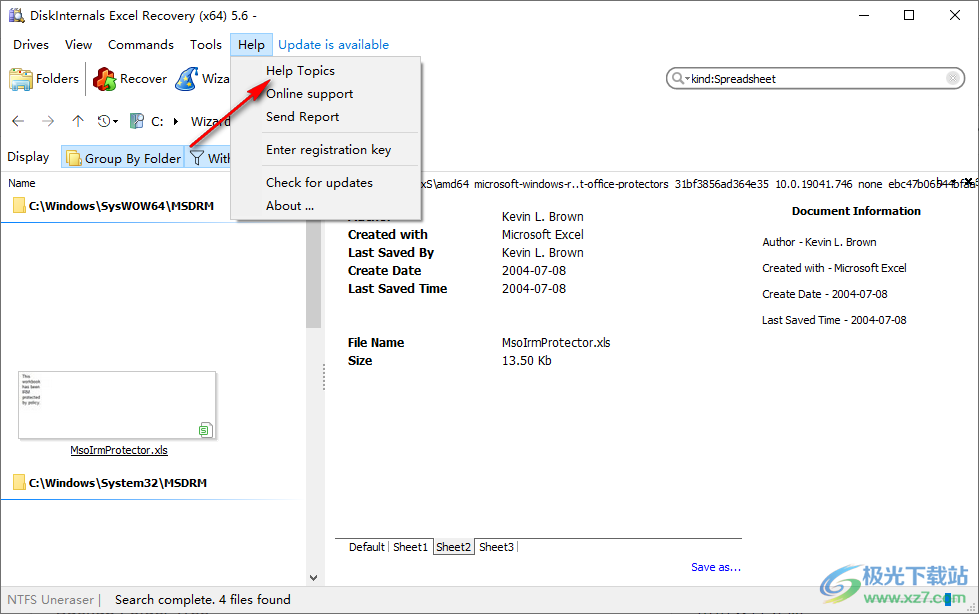
Task: Open the View menu
Action: point(78,45)
